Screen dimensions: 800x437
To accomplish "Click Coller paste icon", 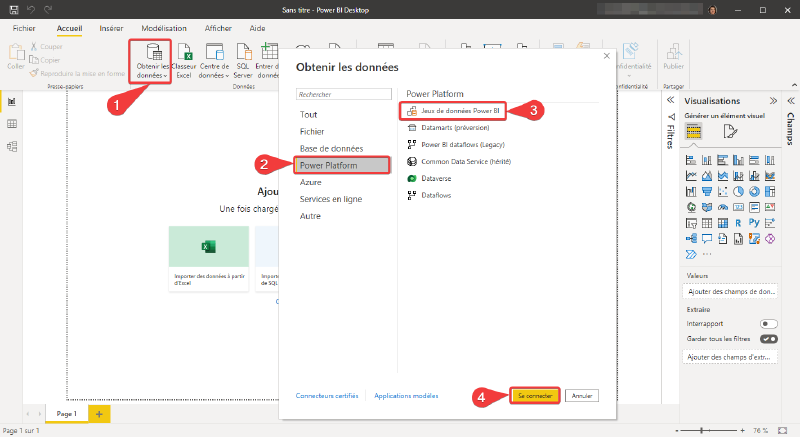I will (x=16, y=57).
